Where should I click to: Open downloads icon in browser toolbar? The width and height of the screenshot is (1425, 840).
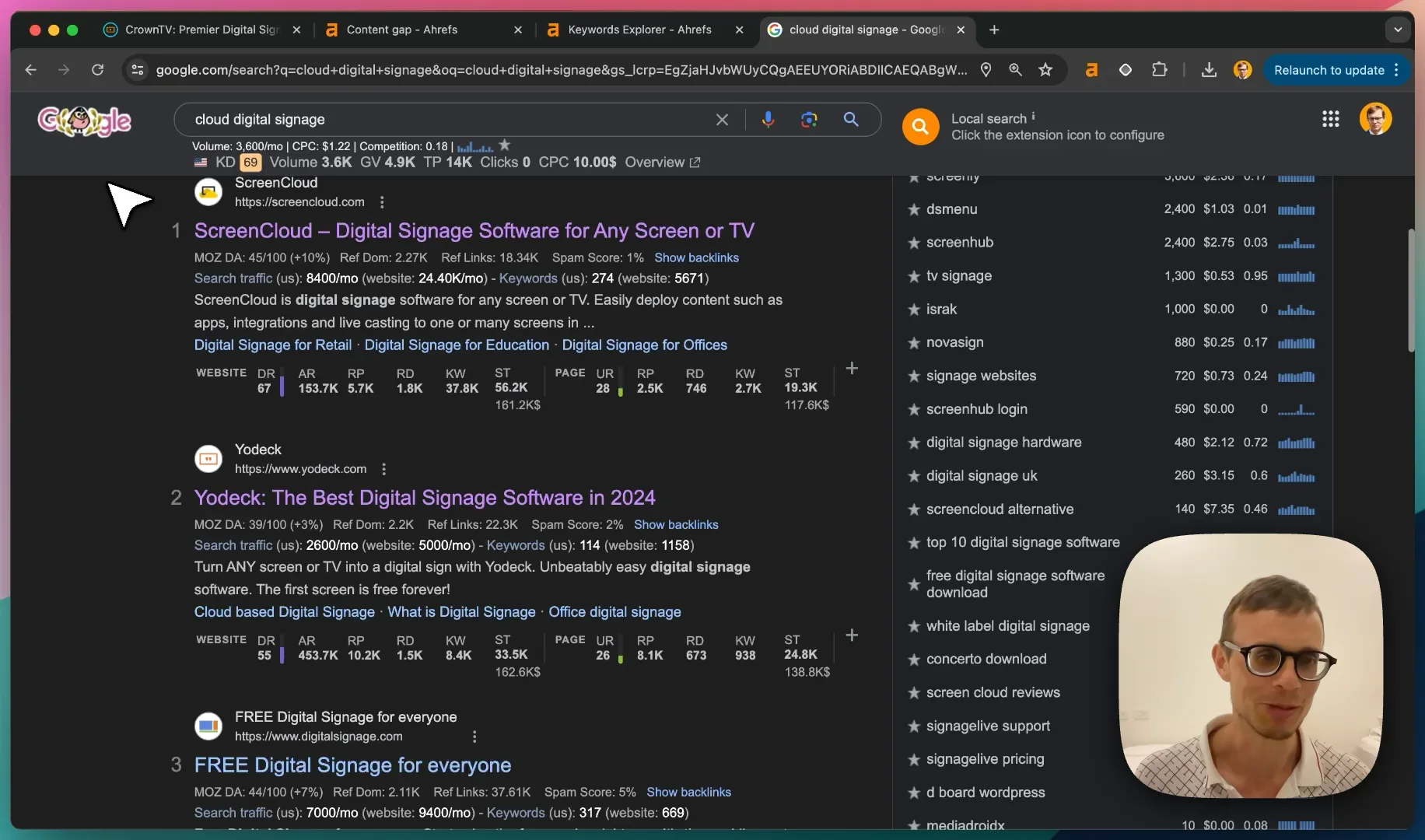[1209, 70]
